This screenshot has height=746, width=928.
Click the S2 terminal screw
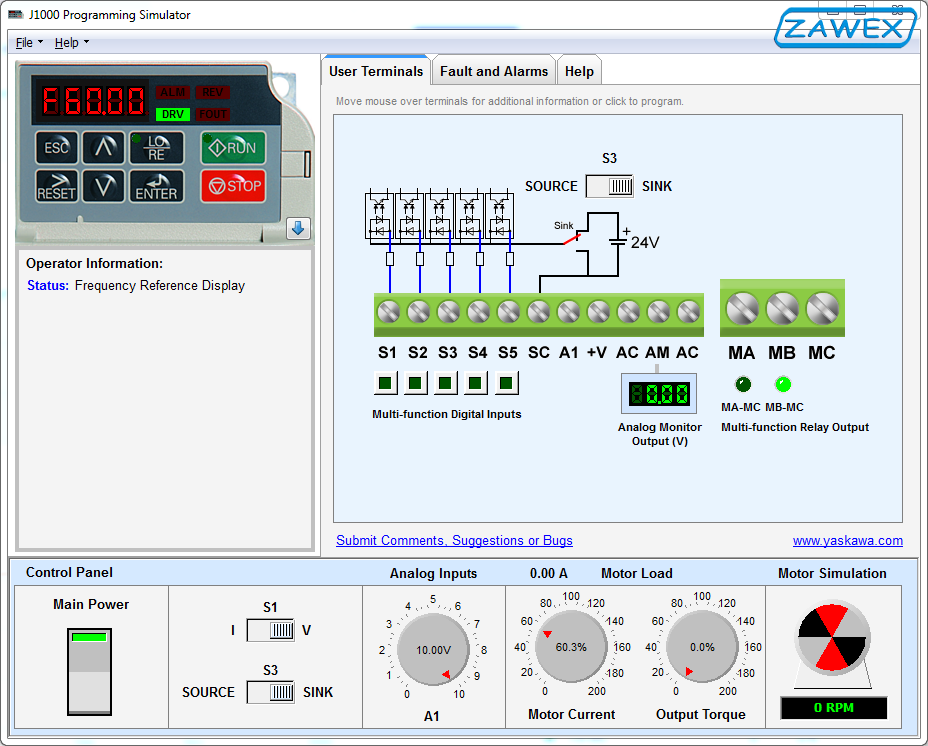pos(418,311)
